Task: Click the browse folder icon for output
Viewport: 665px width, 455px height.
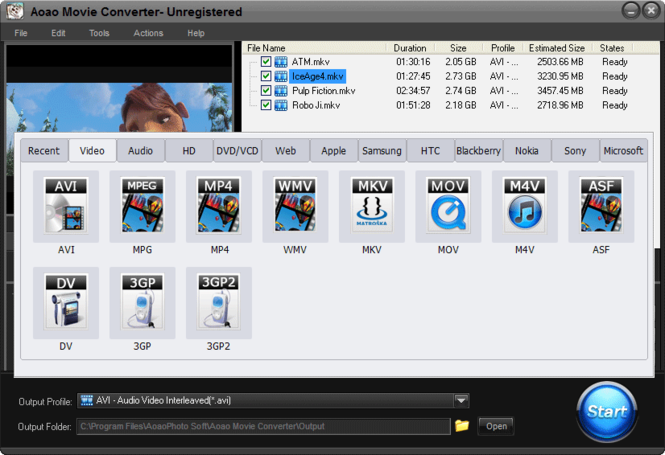Action: coord(462,425)
